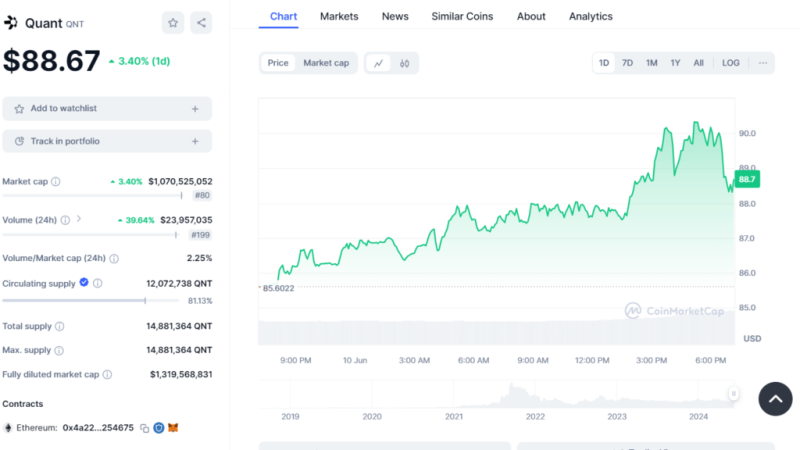Click the info icon next to Total supply
The height and width of the screenshot is (450, 800).
pyautogui.click(x=60, y=326)
